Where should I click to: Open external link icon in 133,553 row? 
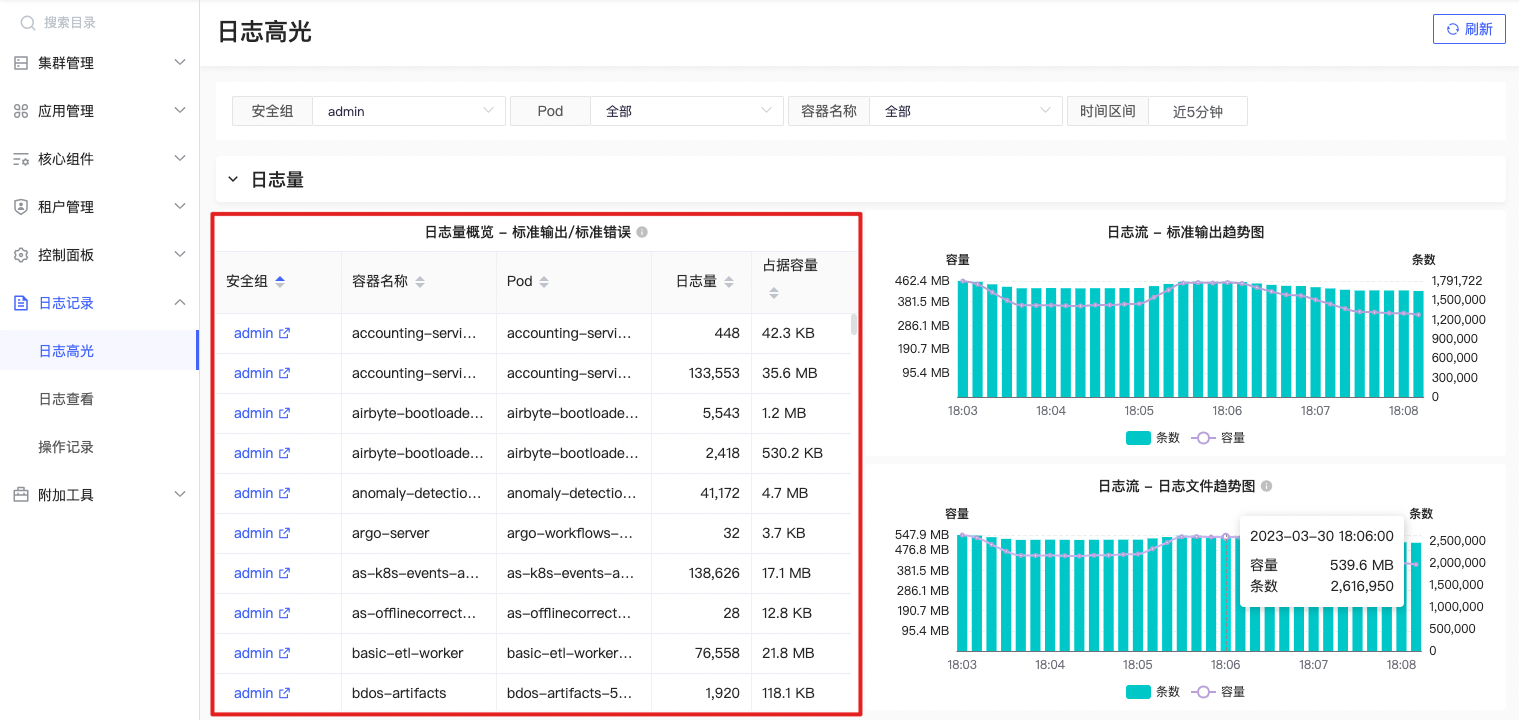point(284,373)
